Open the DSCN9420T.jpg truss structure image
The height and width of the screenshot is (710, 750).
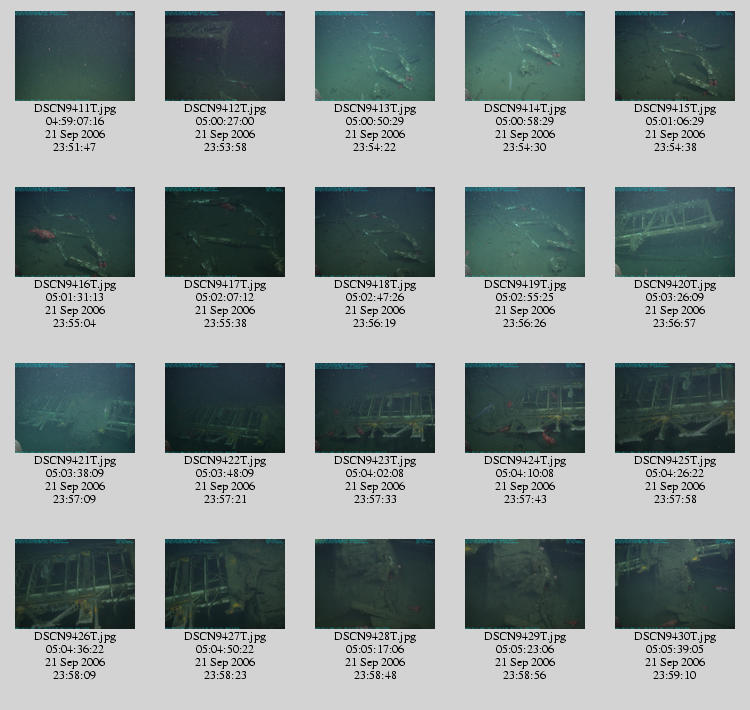tap(675, 232)
